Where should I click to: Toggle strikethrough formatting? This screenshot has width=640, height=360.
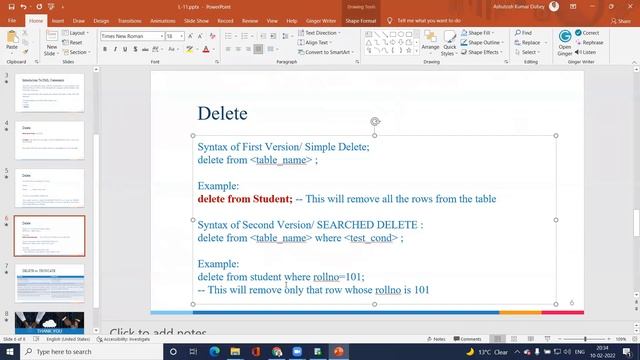(x=145, y=49)
